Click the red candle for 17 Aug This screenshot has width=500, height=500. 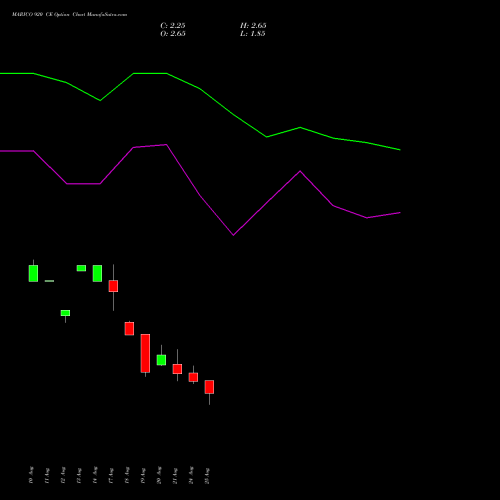(x=113, y=286)
